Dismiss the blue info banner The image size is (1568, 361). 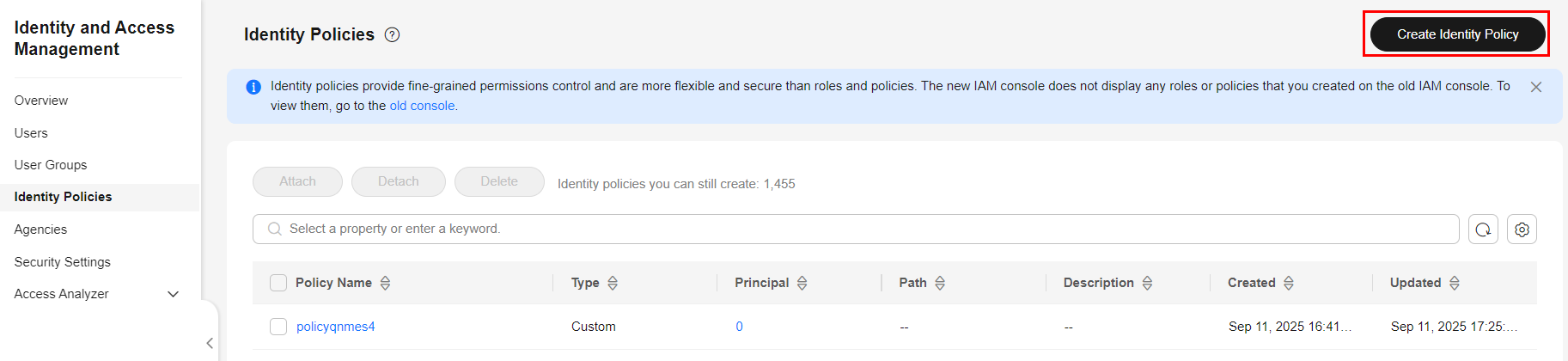click(x=1536, y=87)
